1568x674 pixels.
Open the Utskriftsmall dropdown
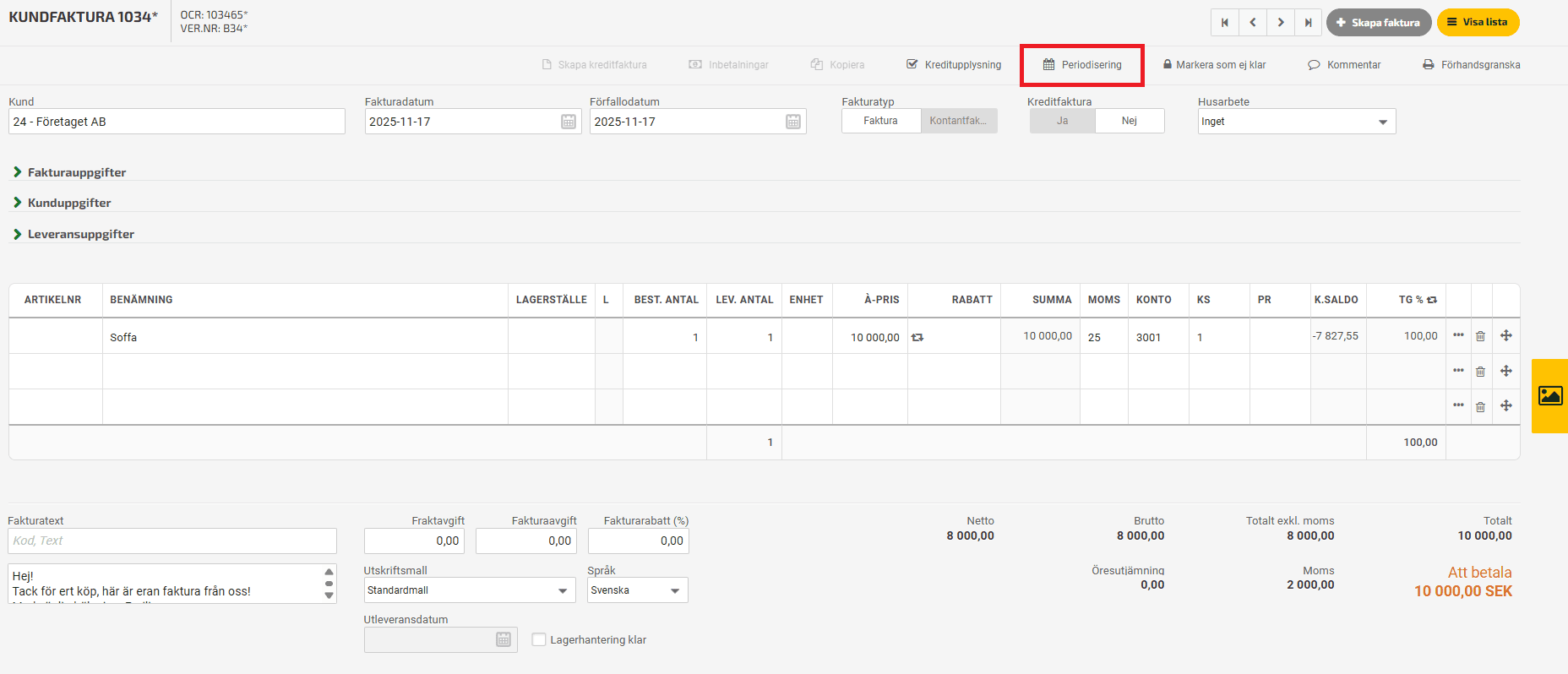(x=469, y=590)
